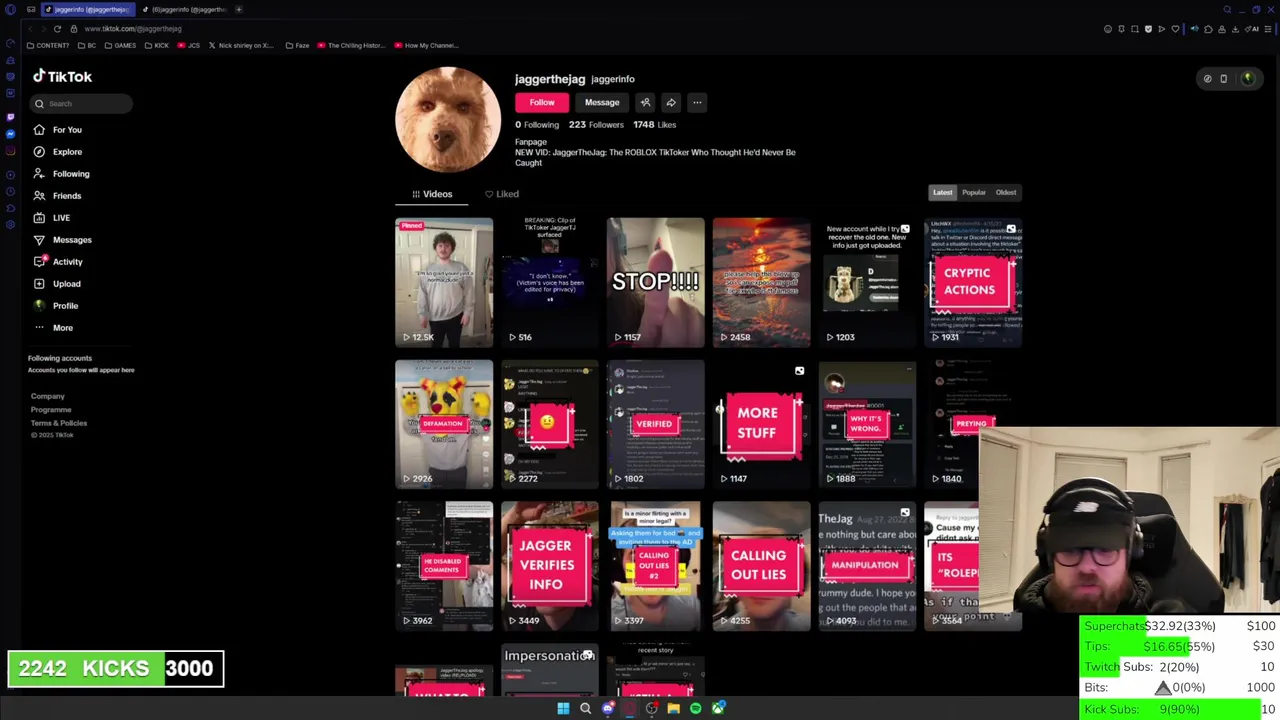Open the VERIFIED video with 1802 views

(x=656, y=424)
